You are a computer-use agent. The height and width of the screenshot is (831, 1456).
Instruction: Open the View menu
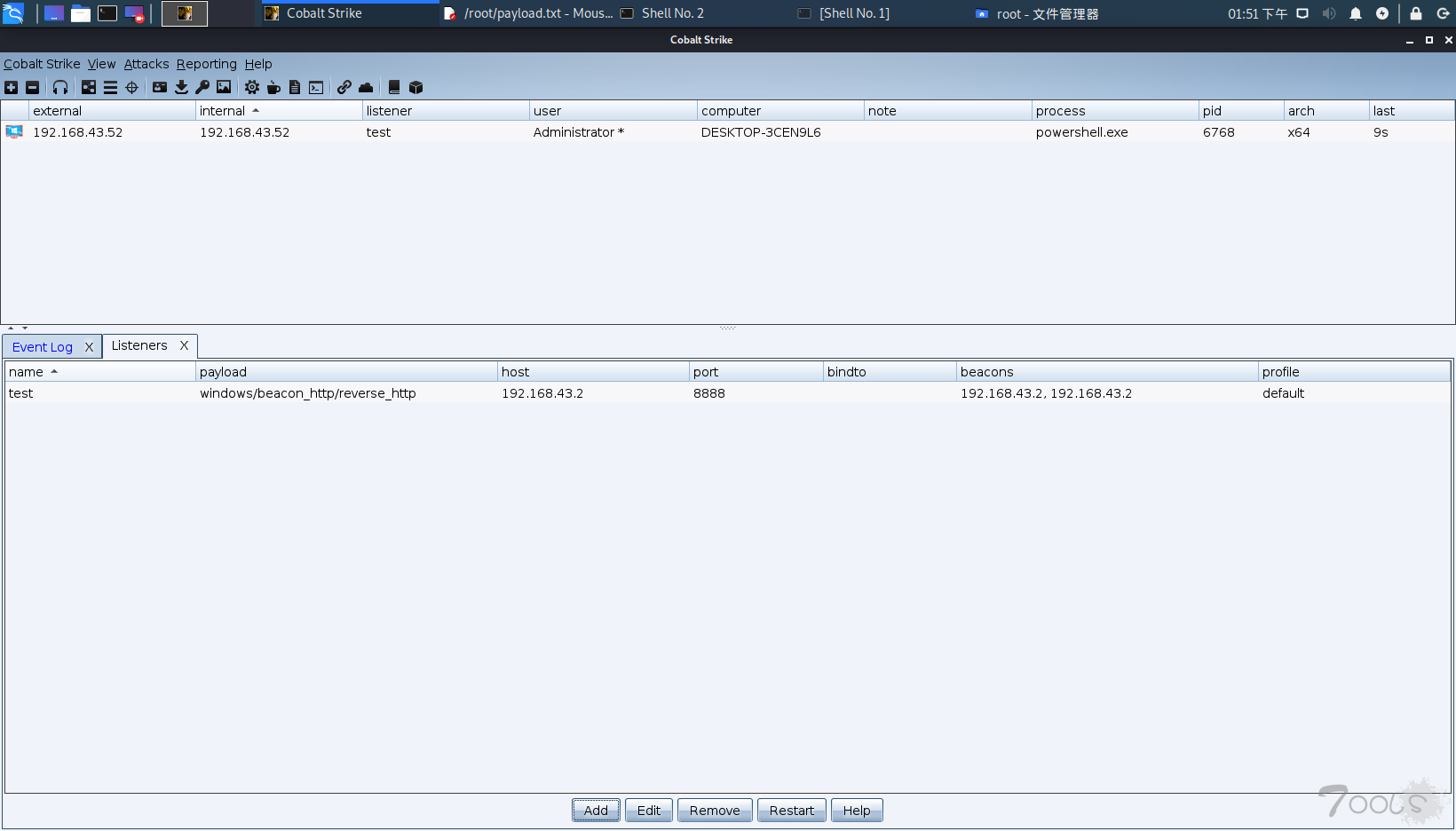(x=101, y=64)
